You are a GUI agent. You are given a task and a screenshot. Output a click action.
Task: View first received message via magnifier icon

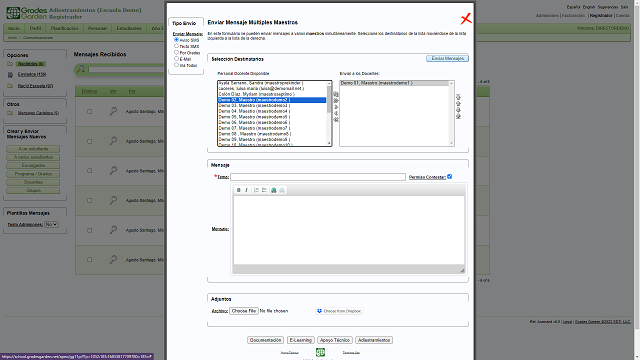(113, 111)
